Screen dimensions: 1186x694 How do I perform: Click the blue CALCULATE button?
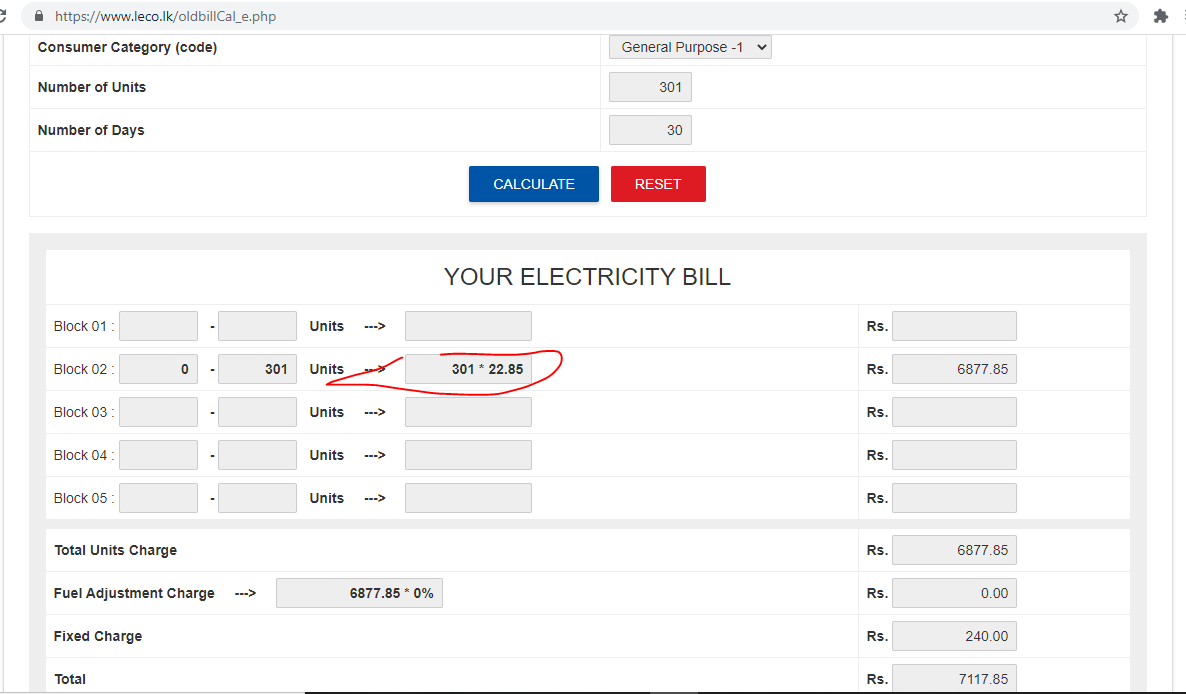click(533, 184)
